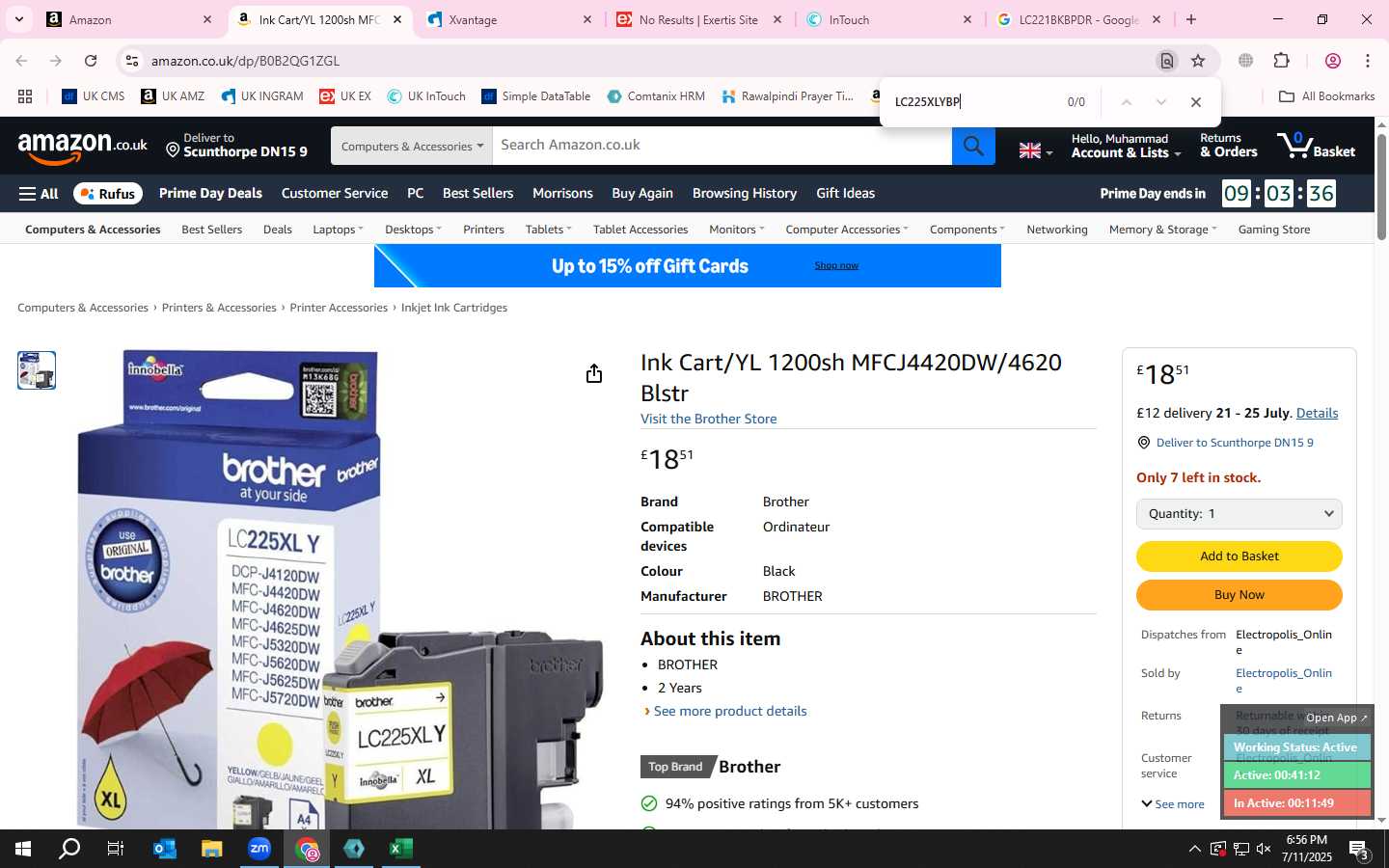Click the Amazon.co.uk logo
This screenshot has height=868, width=1389.
(83, 147)
